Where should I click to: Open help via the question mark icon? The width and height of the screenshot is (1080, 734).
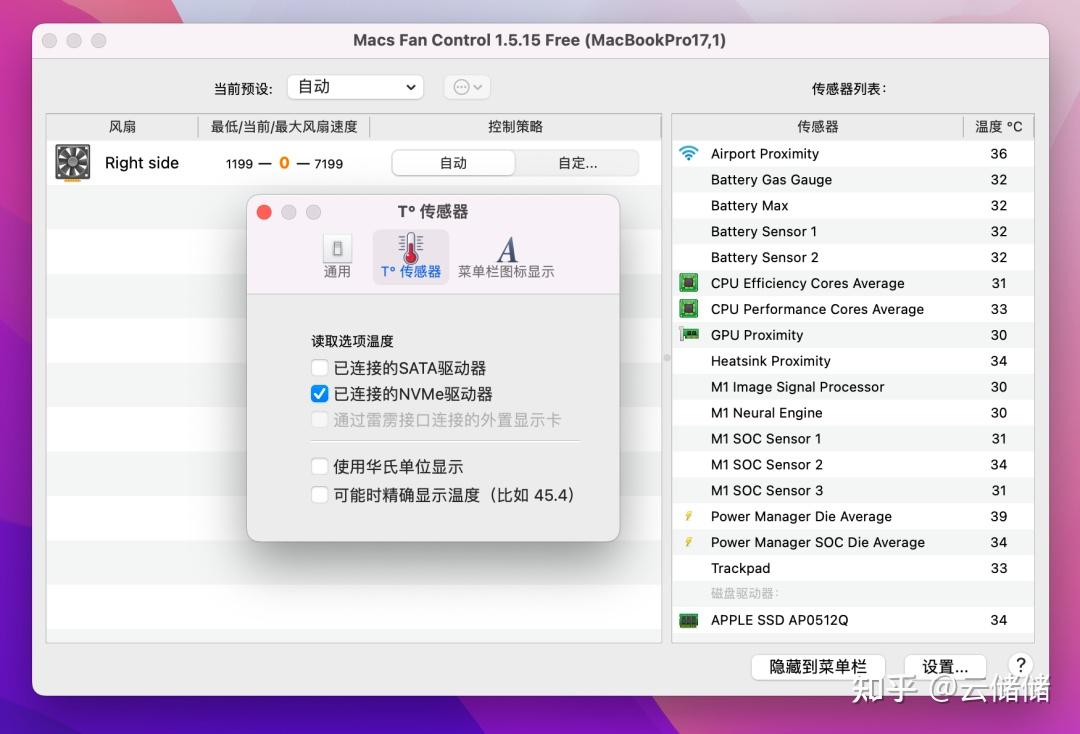point(1020,663)
